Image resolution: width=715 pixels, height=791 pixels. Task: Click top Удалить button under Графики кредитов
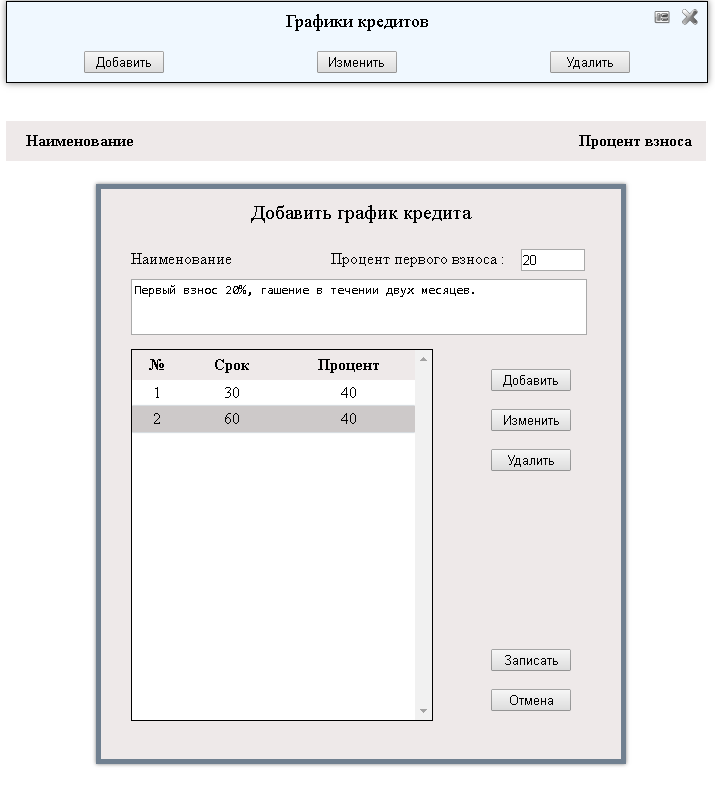pyautogui.click(x=589, y=62)
